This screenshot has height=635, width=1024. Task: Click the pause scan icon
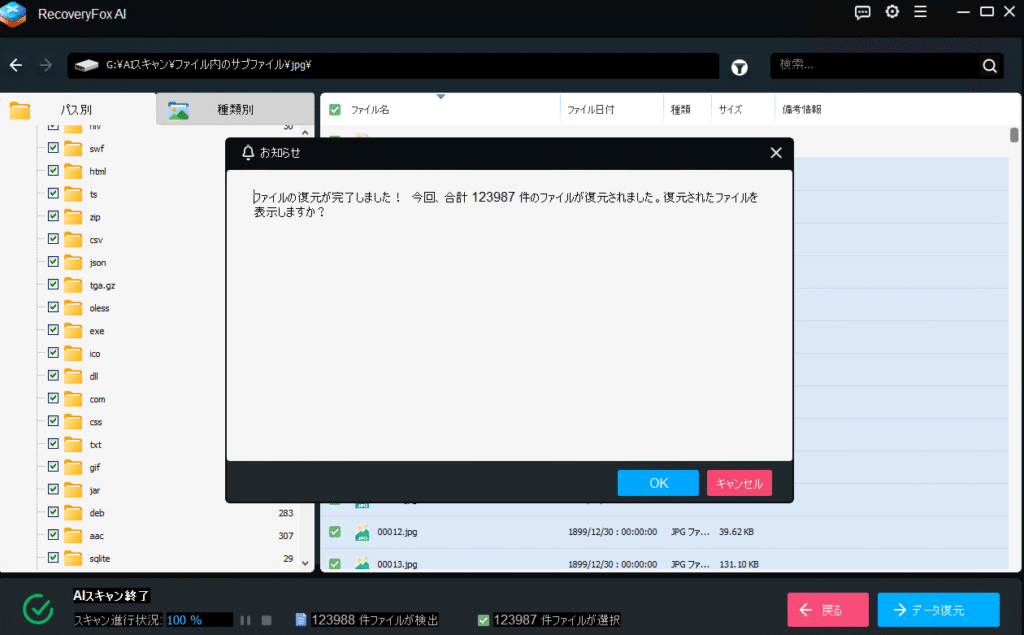click(245, 620)
